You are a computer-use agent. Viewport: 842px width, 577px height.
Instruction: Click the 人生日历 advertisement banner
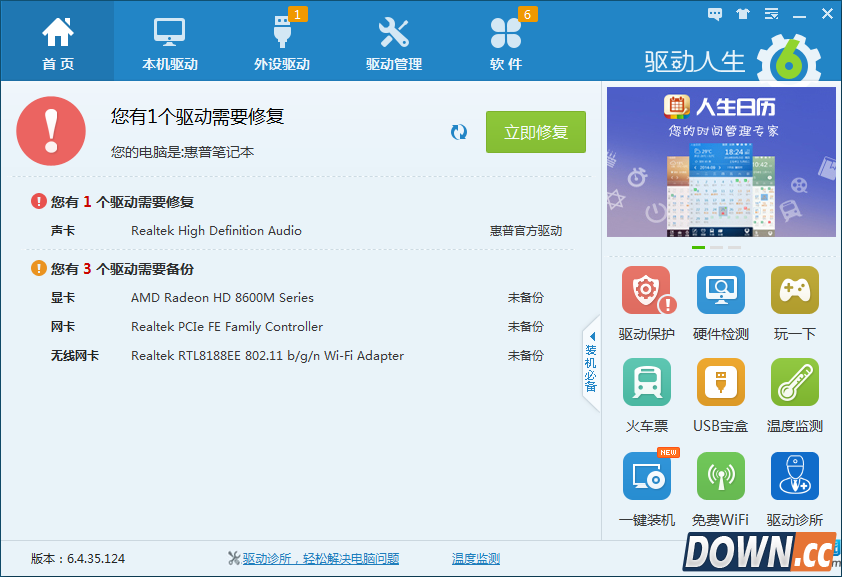point(720,162)
